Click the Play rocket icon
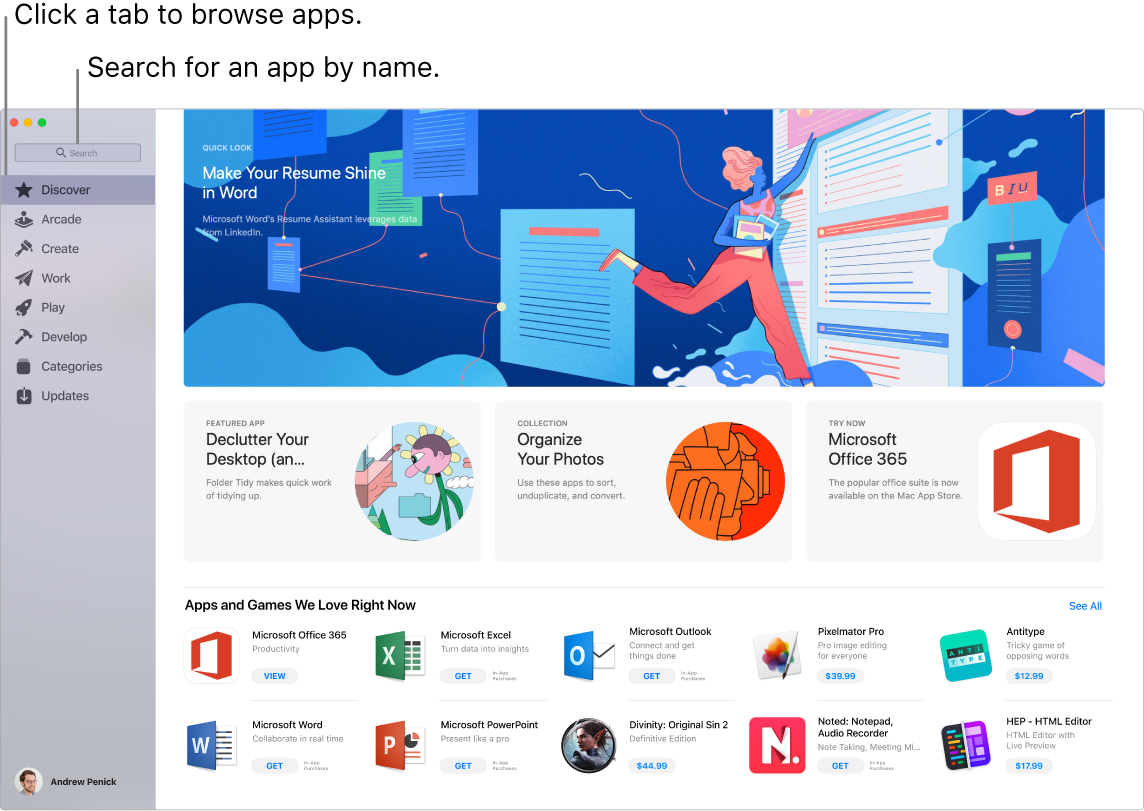1144x811 pixels. tap(24, 308)
